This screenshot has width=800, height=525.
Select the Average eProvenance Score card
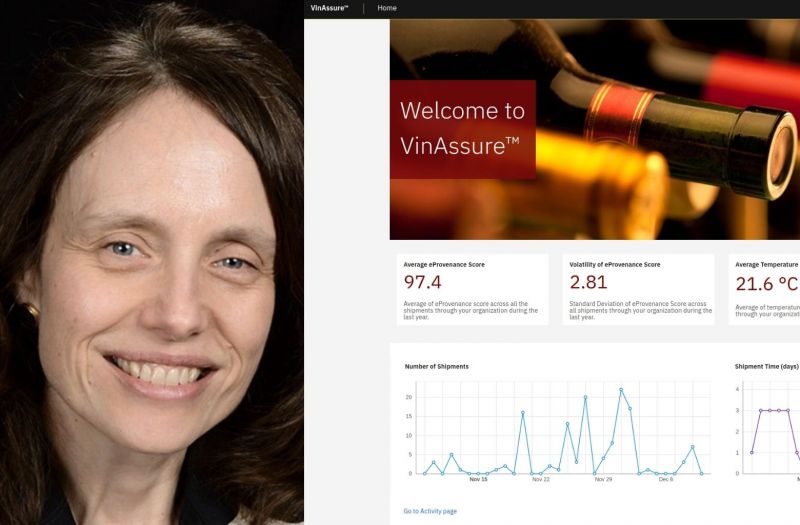coord(473,289)
